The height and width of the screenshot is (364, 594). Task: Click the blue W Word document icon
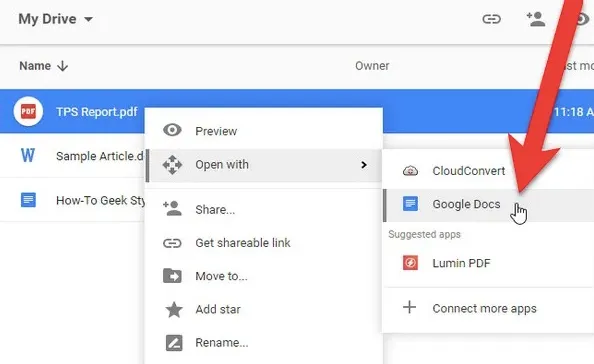click(x=28, y=155)
